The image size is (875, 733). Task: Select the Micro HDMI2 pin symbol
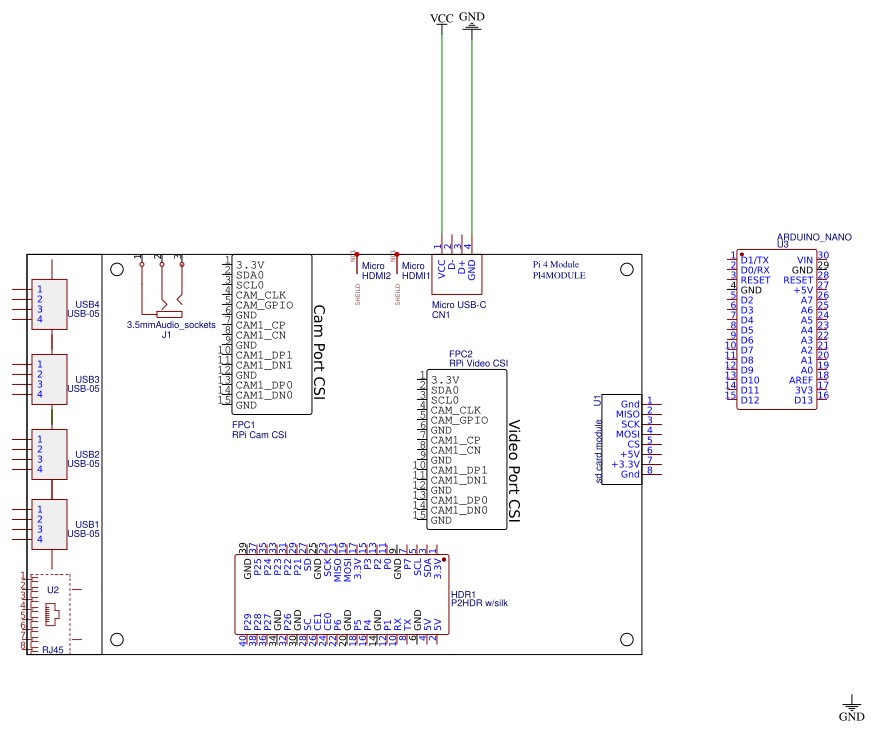(357, 263)
